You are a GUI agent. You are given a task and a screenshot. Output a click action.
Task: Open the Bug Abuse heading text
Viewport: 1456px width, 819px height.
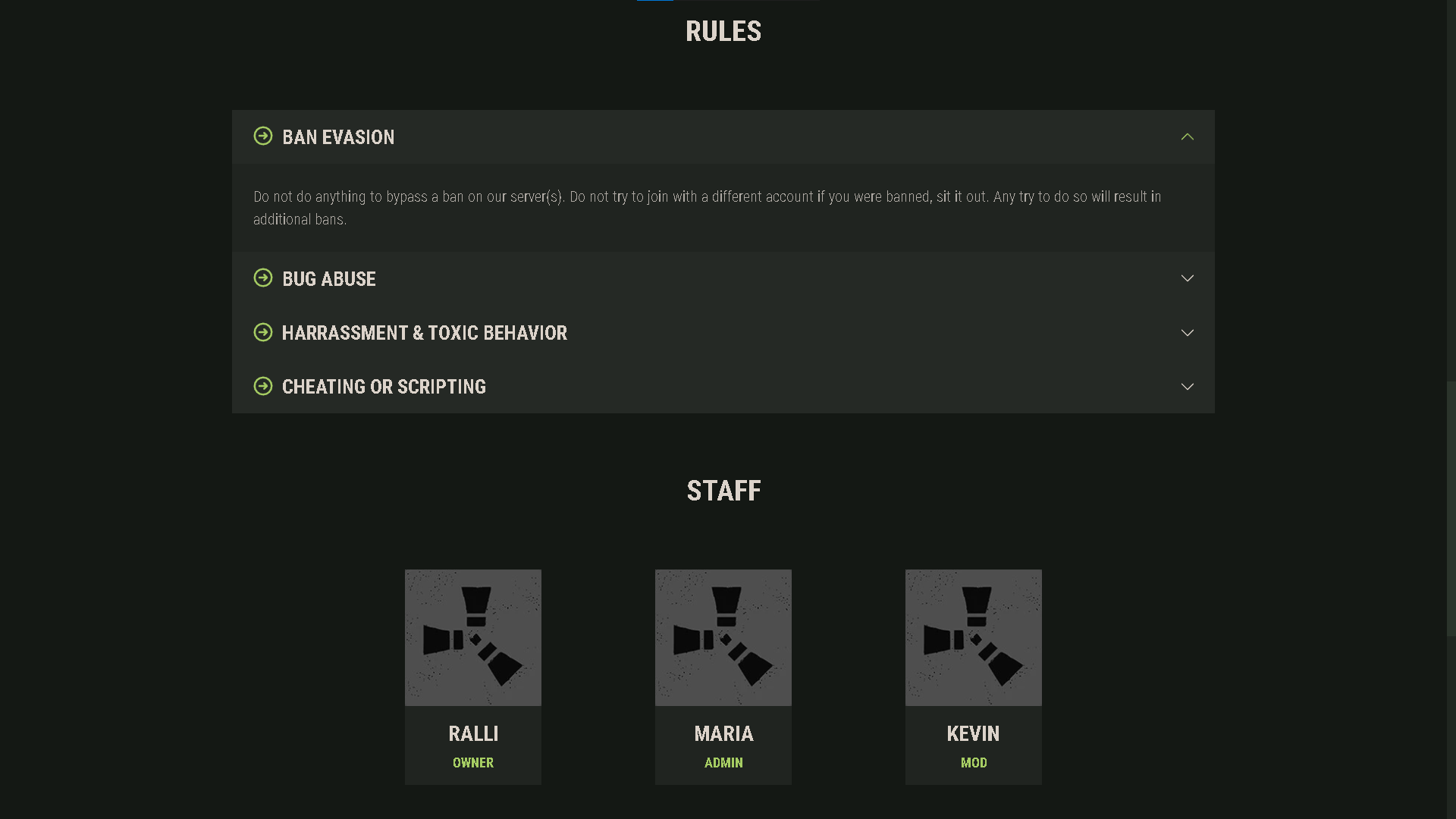coord(329,279)
